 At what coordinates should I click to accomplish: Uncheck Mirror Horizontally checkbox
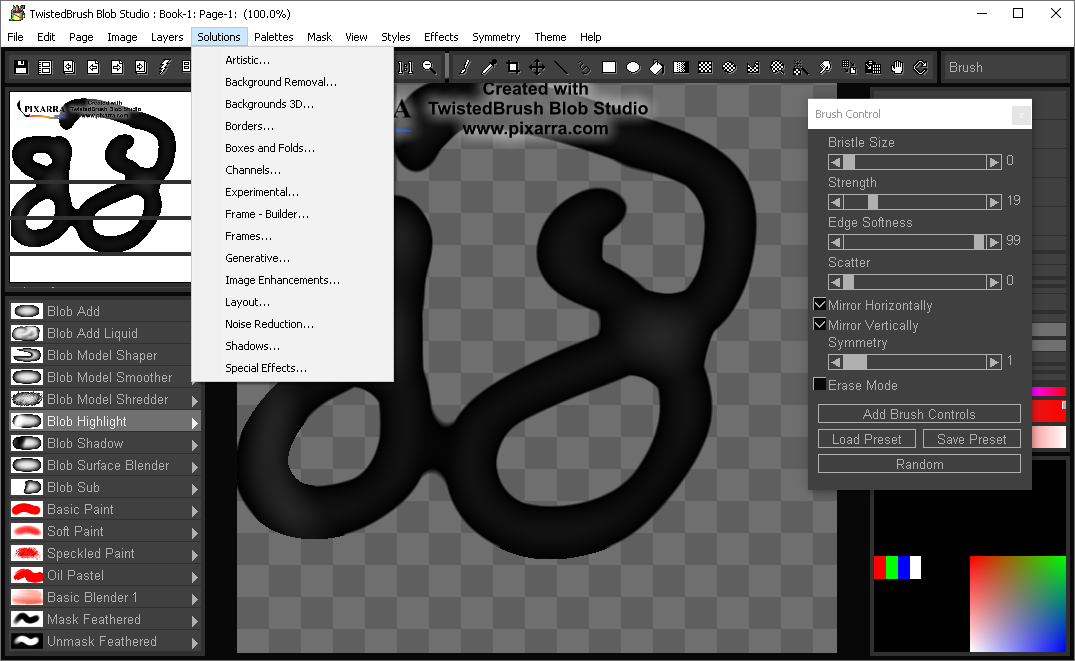pos(819,304)
